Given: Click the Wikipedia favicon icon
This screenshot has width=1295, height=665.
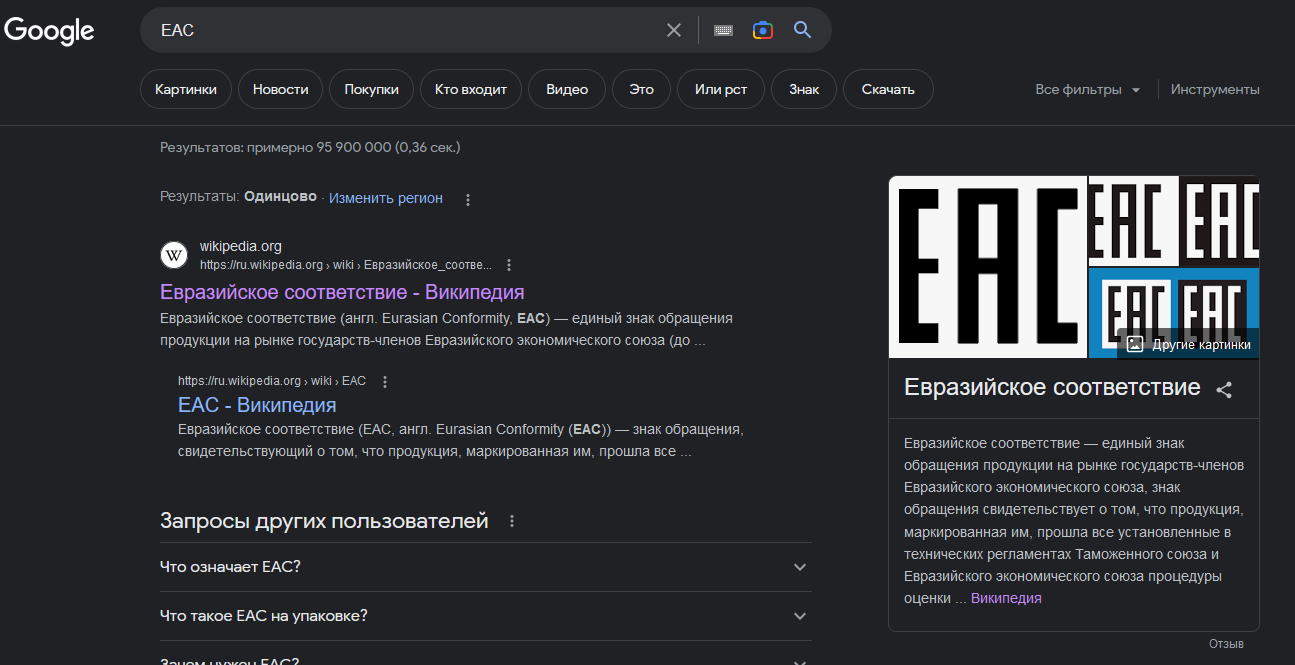Looking at the screenshot, I should pos(174,255).
